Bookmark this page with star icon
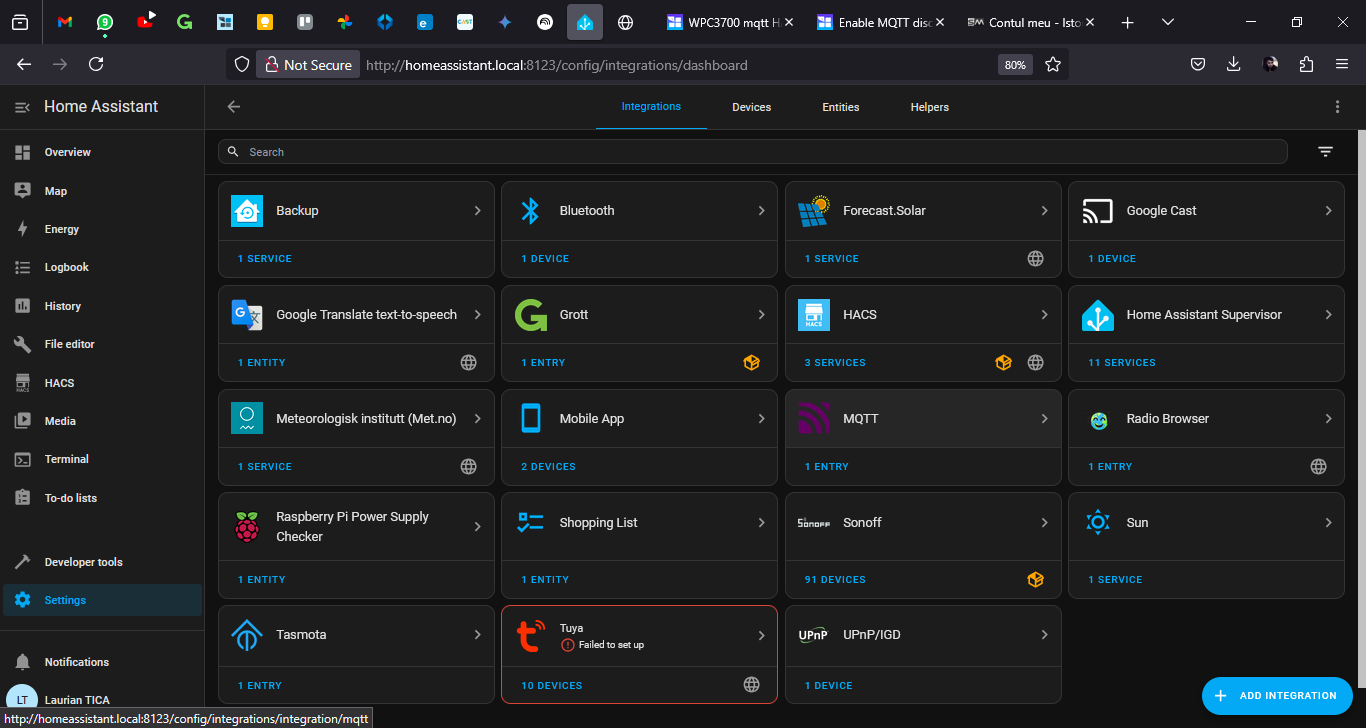The width and height of the screenshot is (1366, 728). coord(1053,65)
